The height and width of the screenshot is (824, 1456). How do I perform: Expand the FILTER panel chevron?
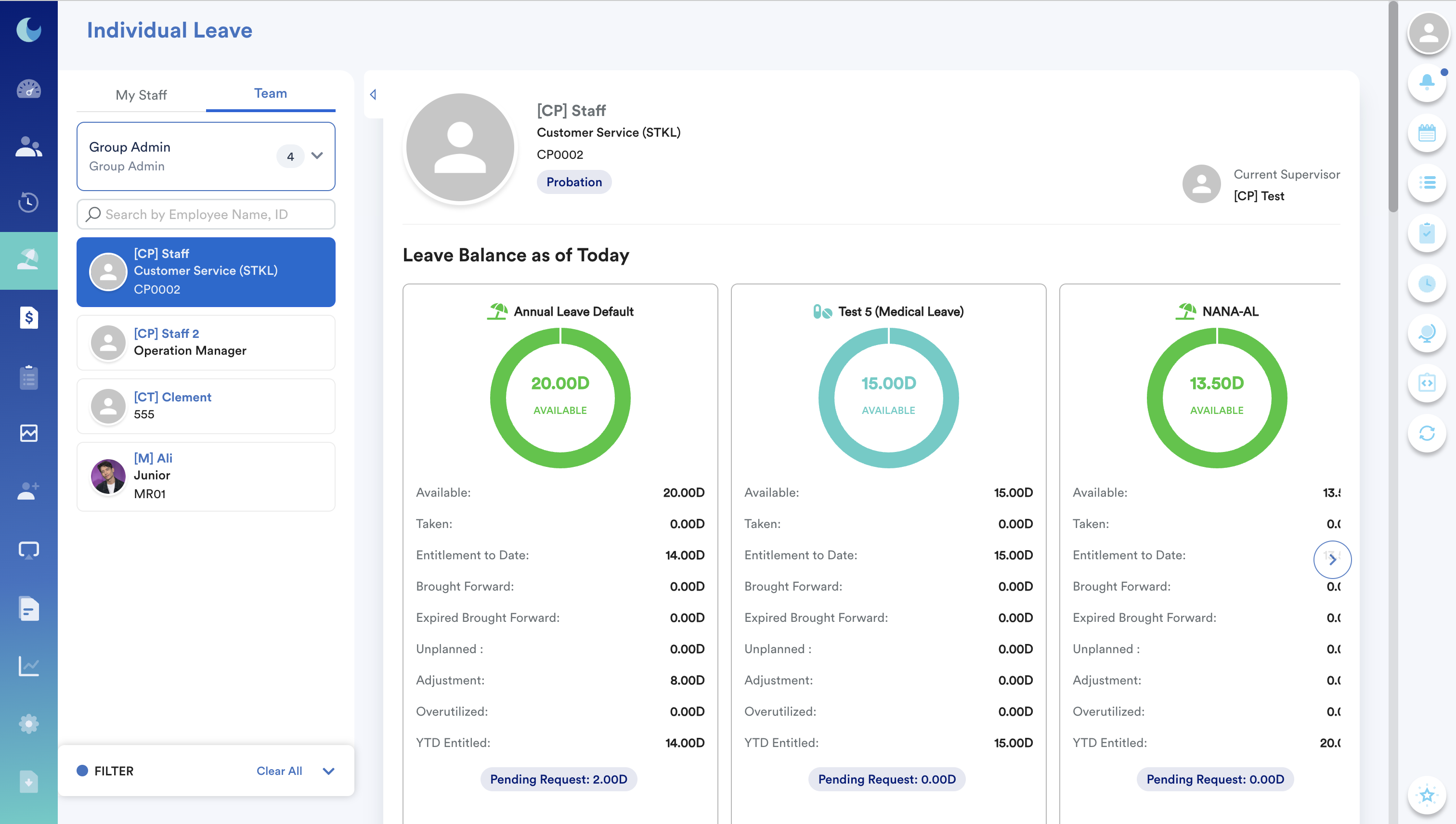328,771
